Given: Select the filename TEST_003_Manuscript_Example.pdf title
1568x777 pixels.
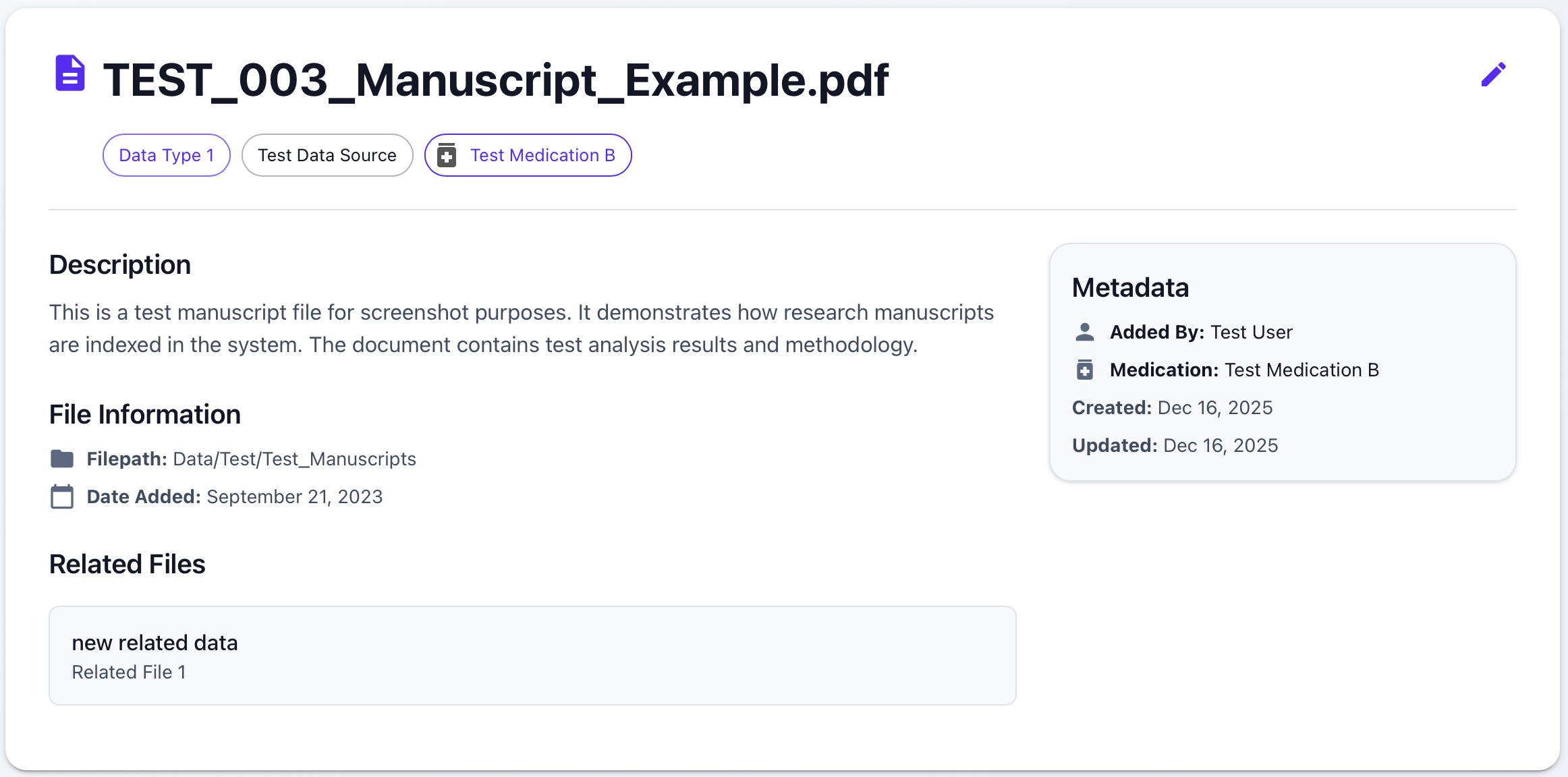Looking at the screenshot, I should click(495, 80).
